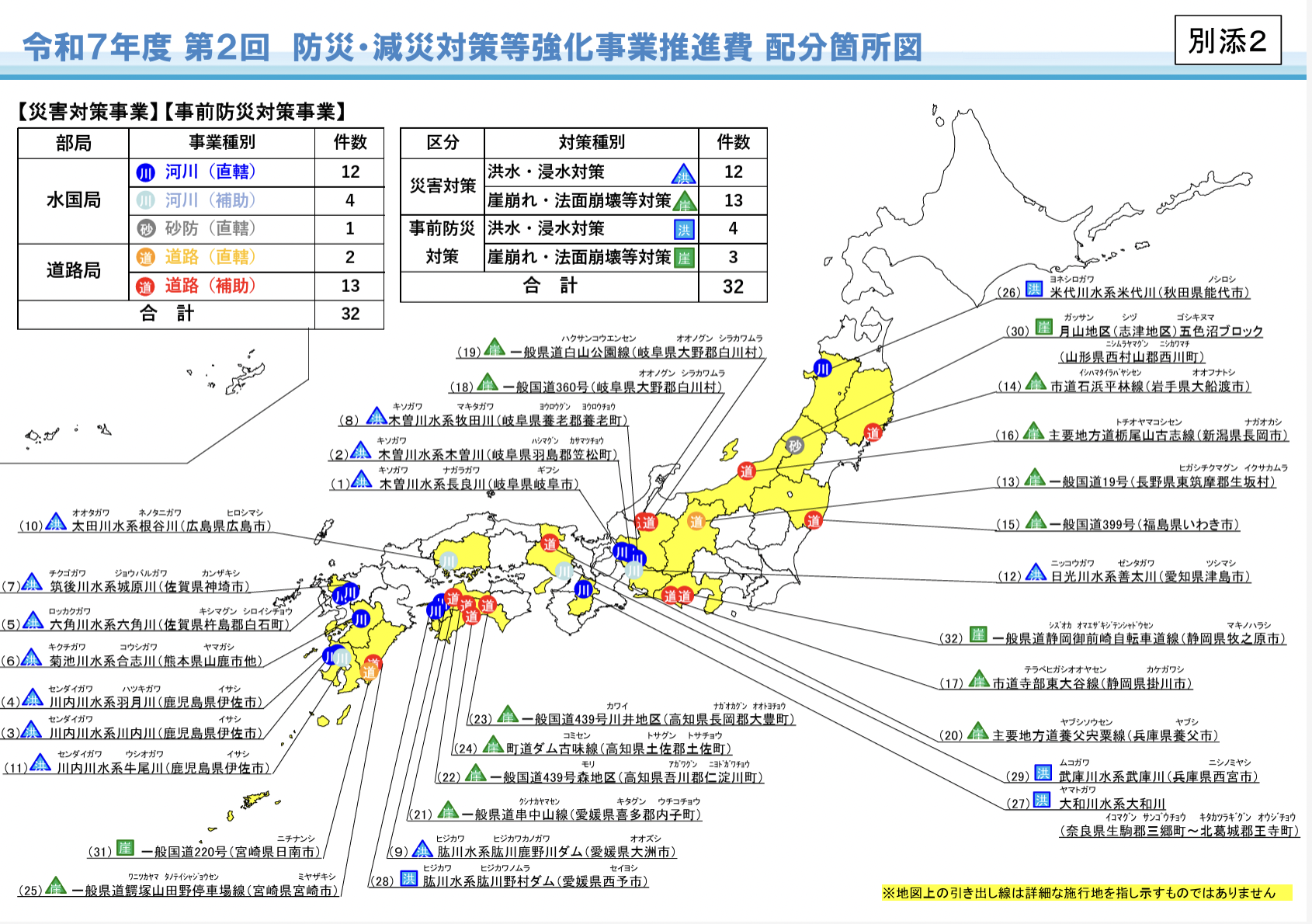The image size is (1312, 924).
Task: Open 武庫川水系武庫川（兵庫県西宮市） label
Action: 1158,776
